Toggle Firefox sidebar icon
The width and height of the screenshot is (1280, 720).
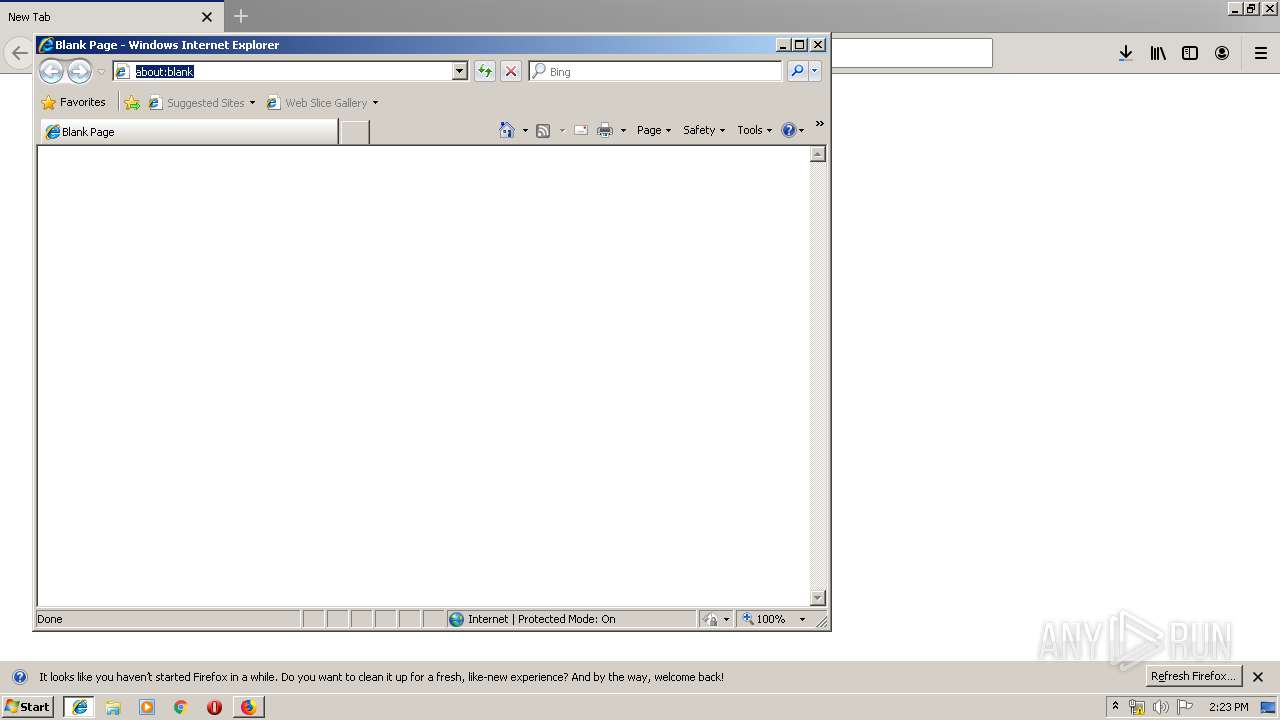point(1190,53)
